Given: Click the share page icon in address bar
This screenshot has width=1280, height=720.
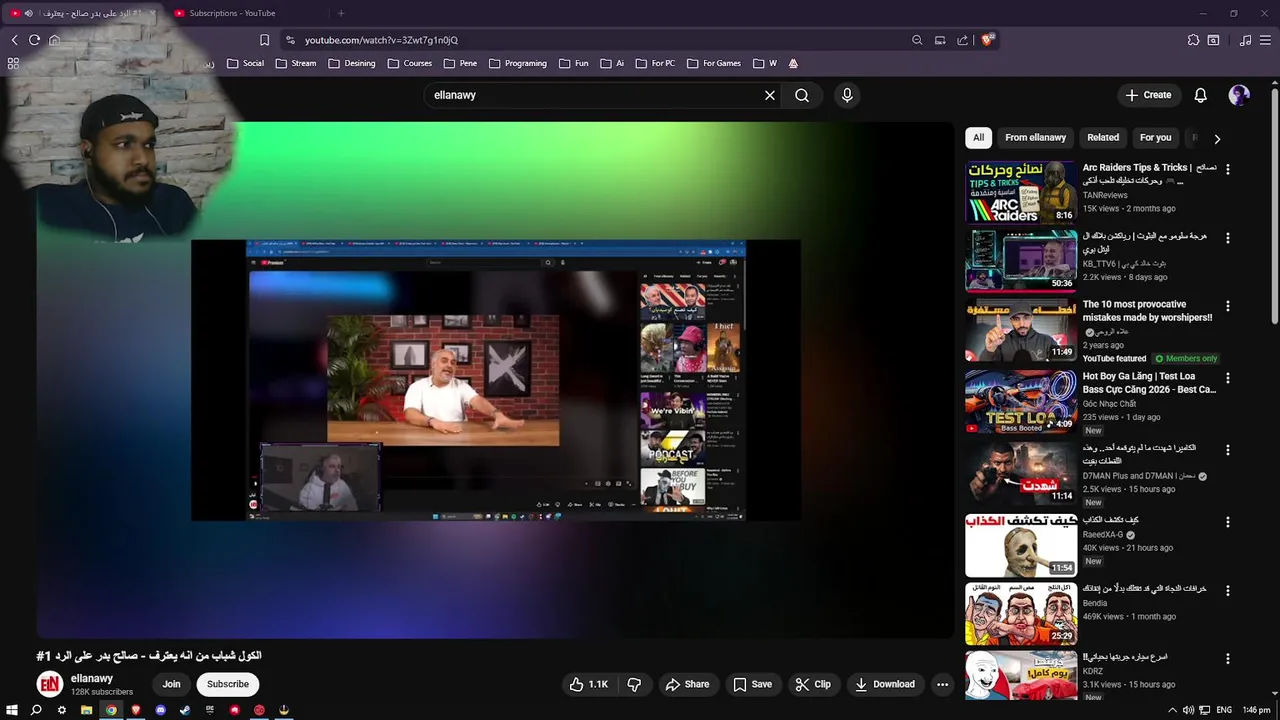Looking at the screenshot, I should (x=962, y=40).
